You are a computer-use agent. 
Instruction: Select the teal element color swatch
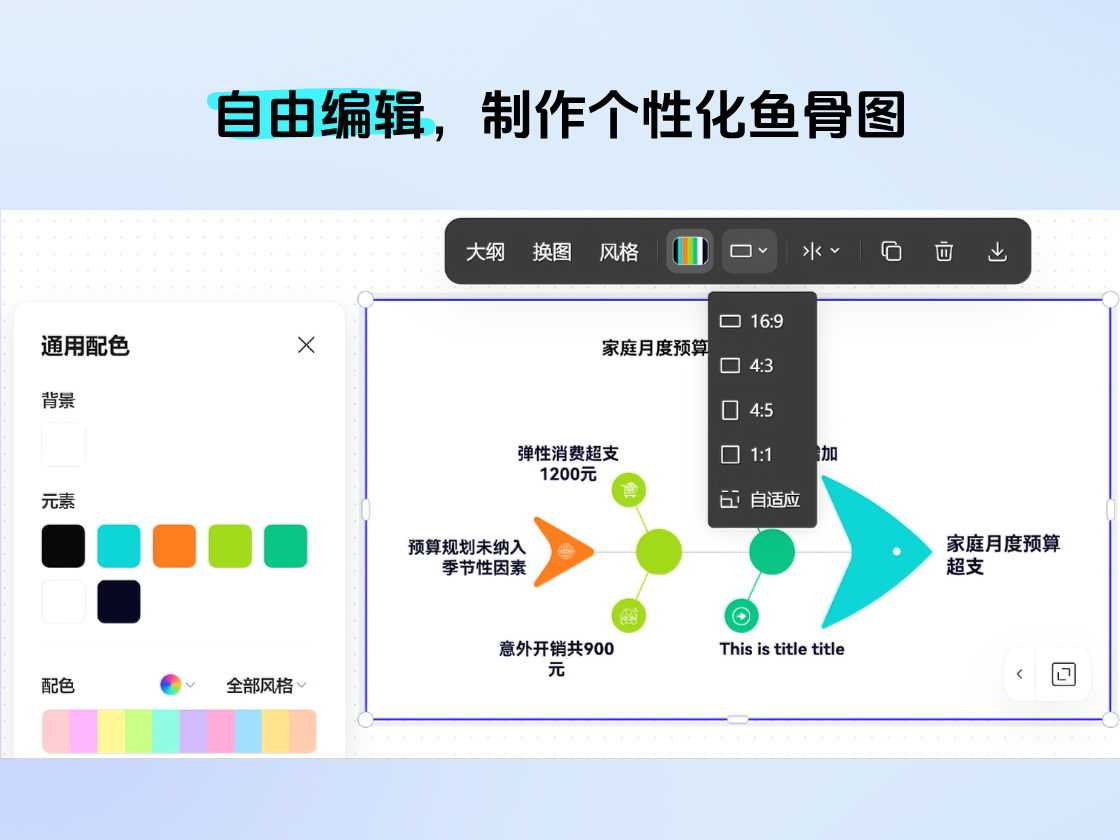[x=118, y=545]
